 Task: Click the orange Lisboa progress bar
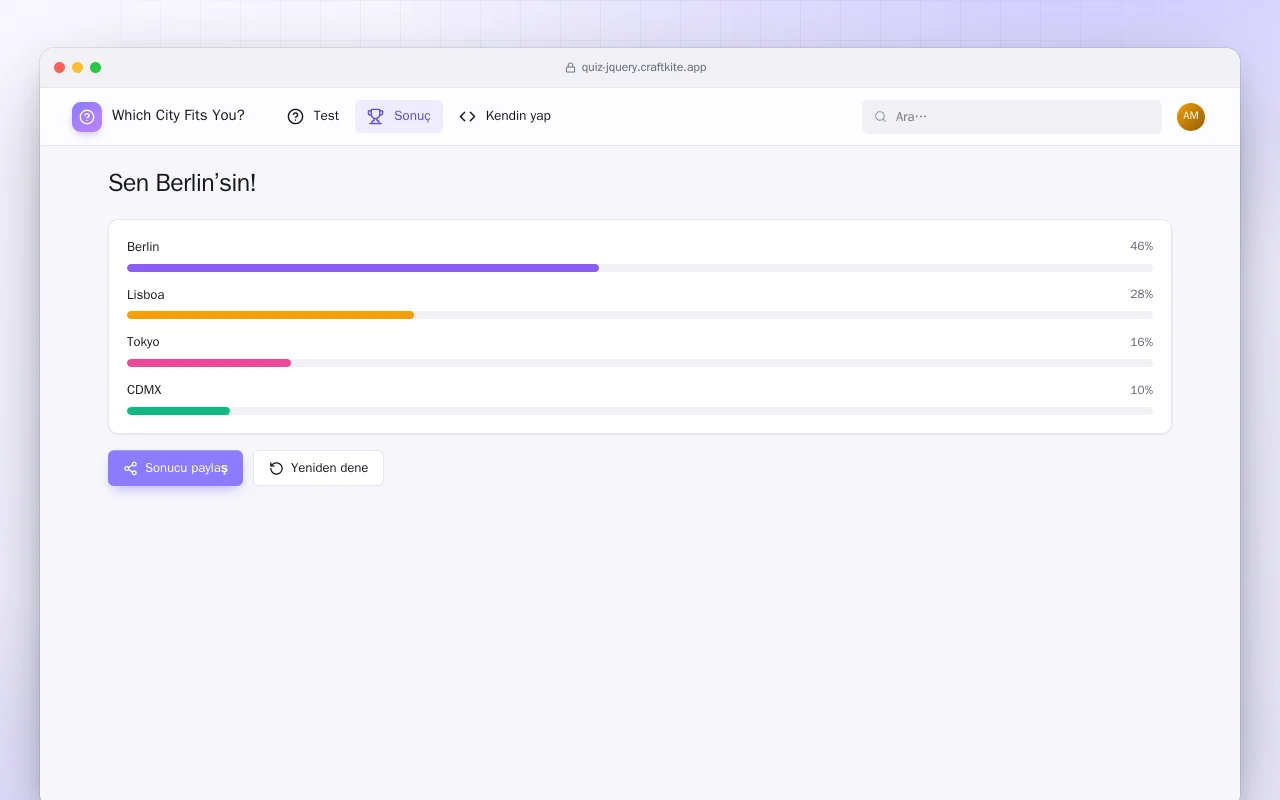270,315
